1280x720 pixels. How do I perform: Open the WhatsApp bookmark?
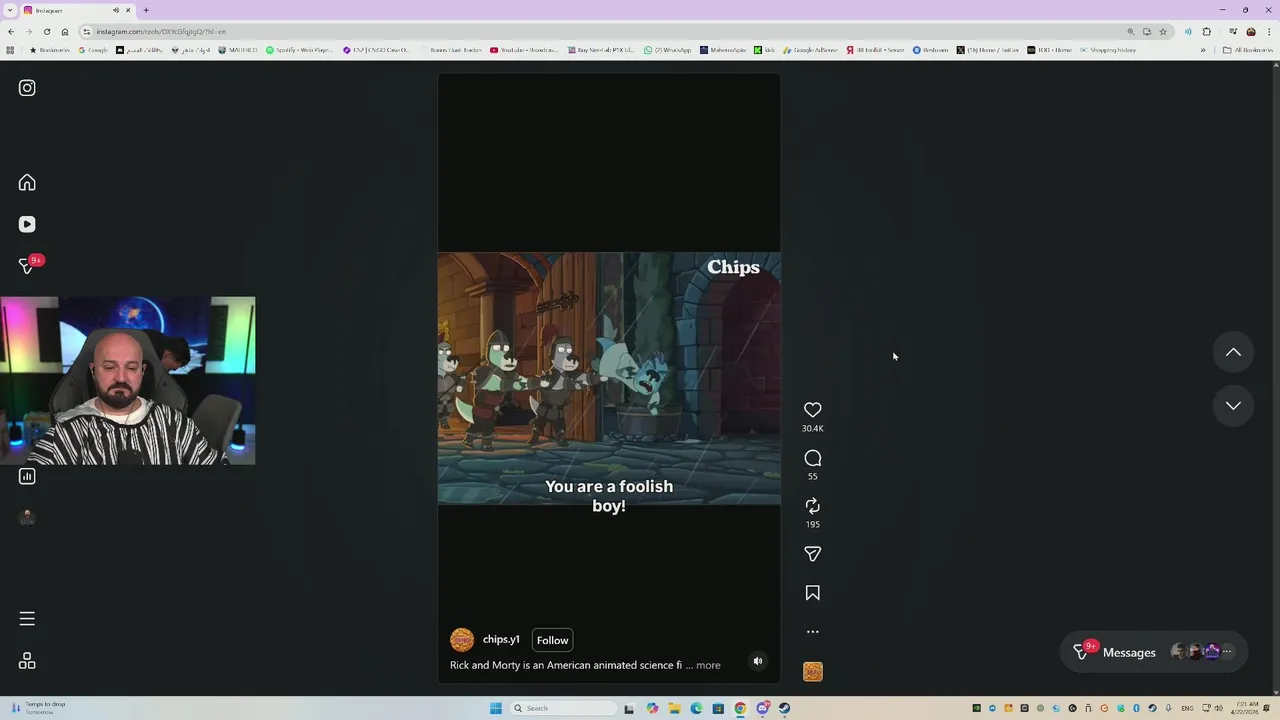667,50
